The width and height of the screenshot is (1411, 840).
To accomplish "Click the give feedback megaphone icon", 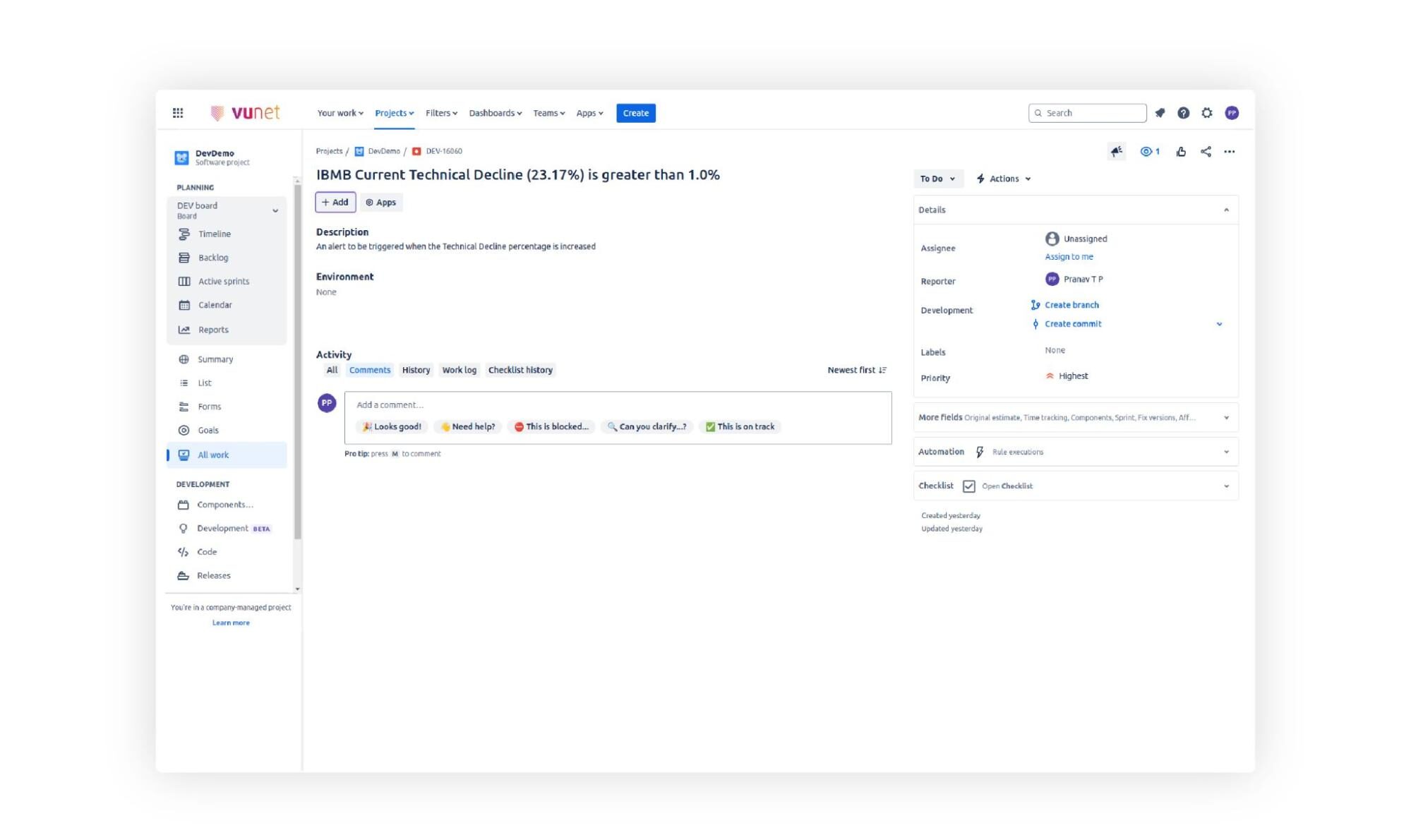I will point(1116,152).
